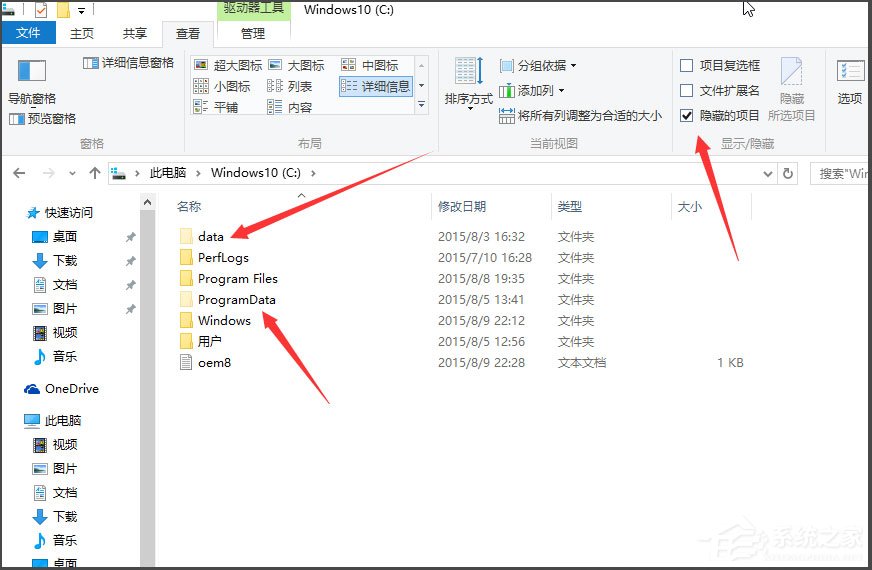Open Sort by options
This screenshot has height=570, width=872.
[469, 82]
